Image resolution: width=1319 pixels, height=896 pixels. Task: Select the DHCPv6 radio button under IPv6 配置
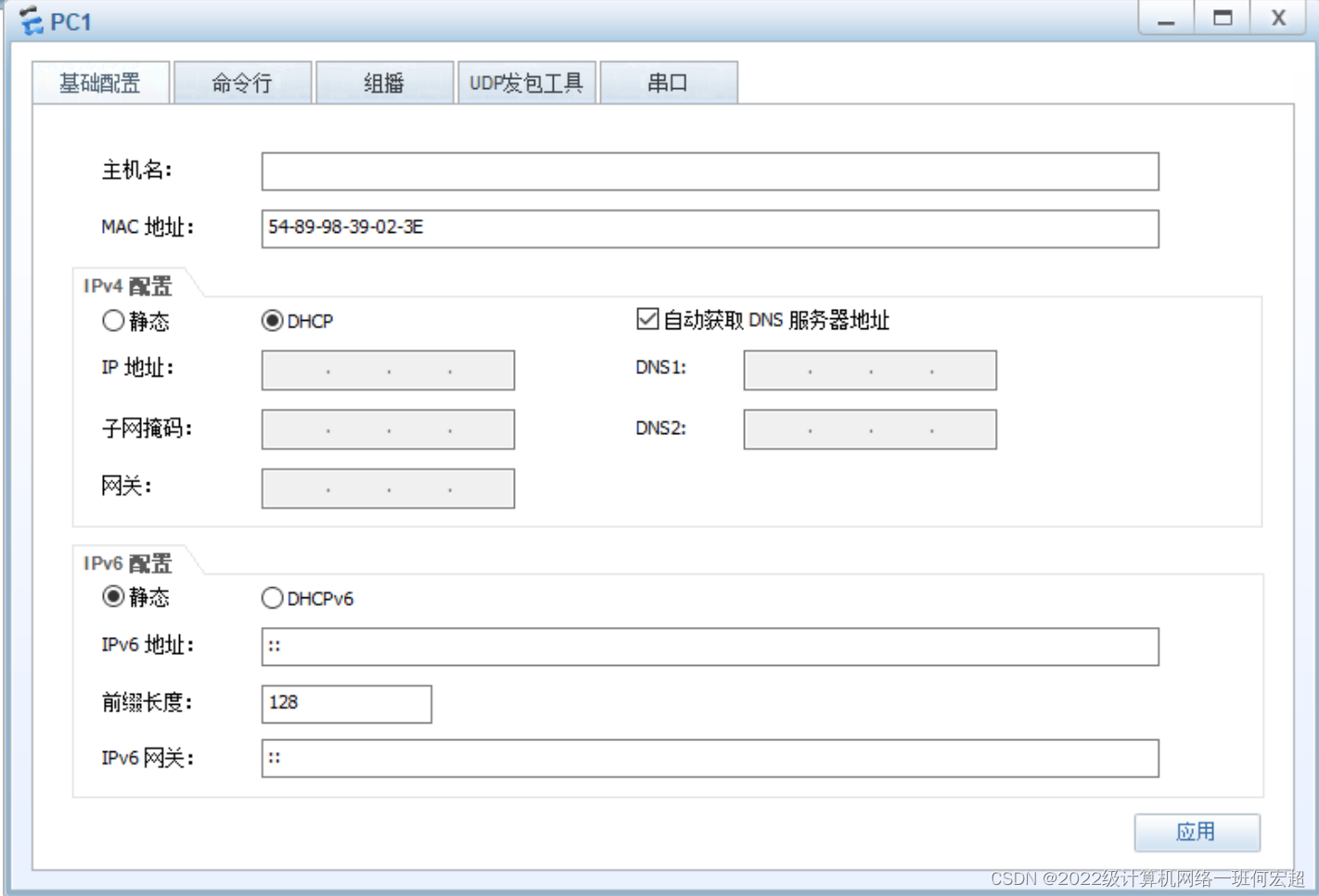click(x=272, y=598)
